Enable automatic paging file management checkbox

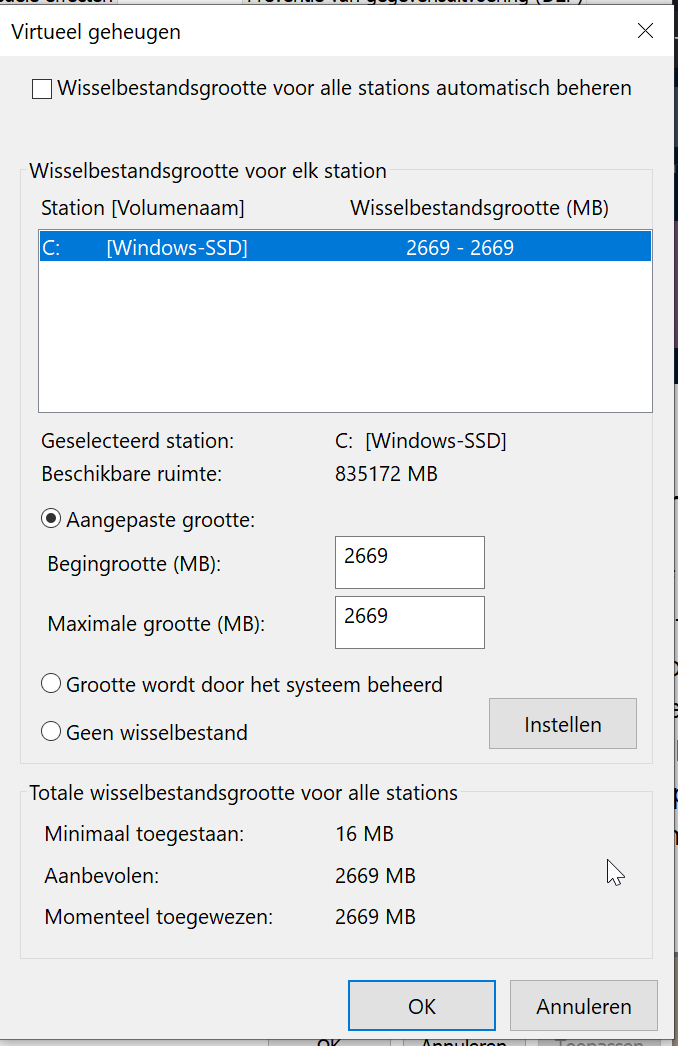42,90
